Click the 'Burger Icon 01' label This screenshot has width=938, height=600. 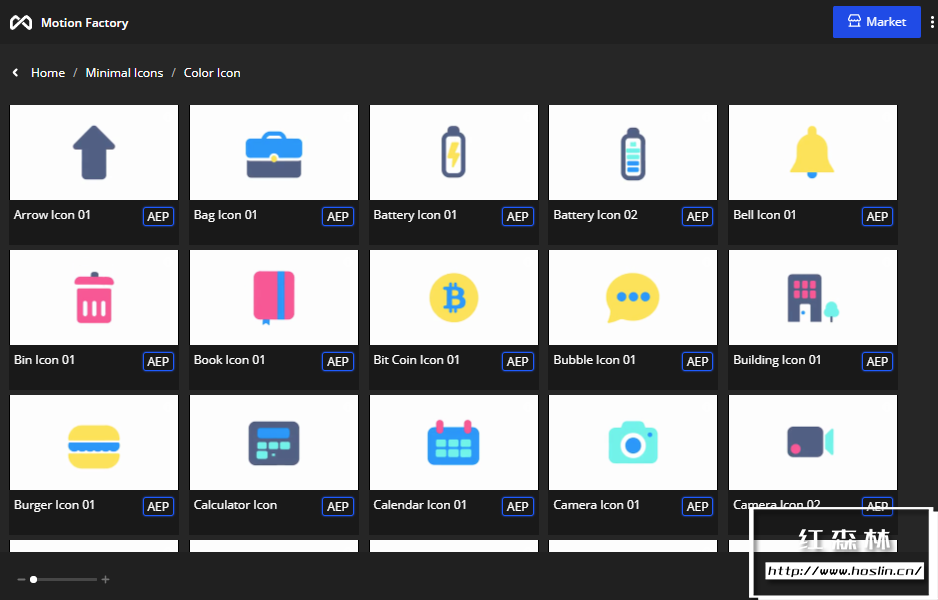point(54,505)
